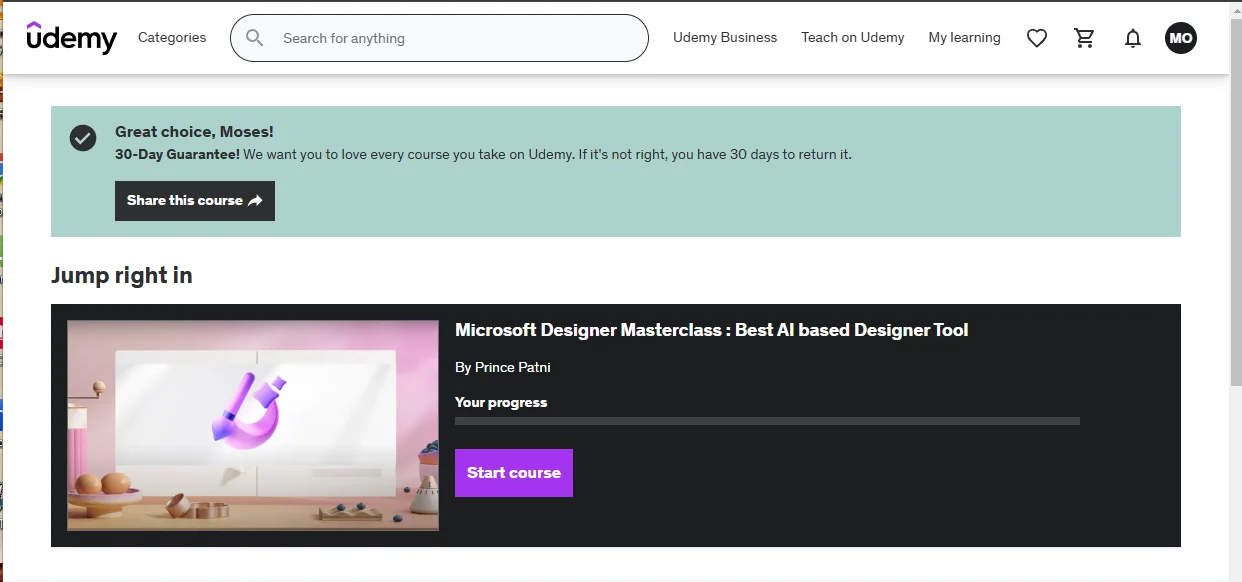
Task: Click the Start course button
Action: click(514, 473)
